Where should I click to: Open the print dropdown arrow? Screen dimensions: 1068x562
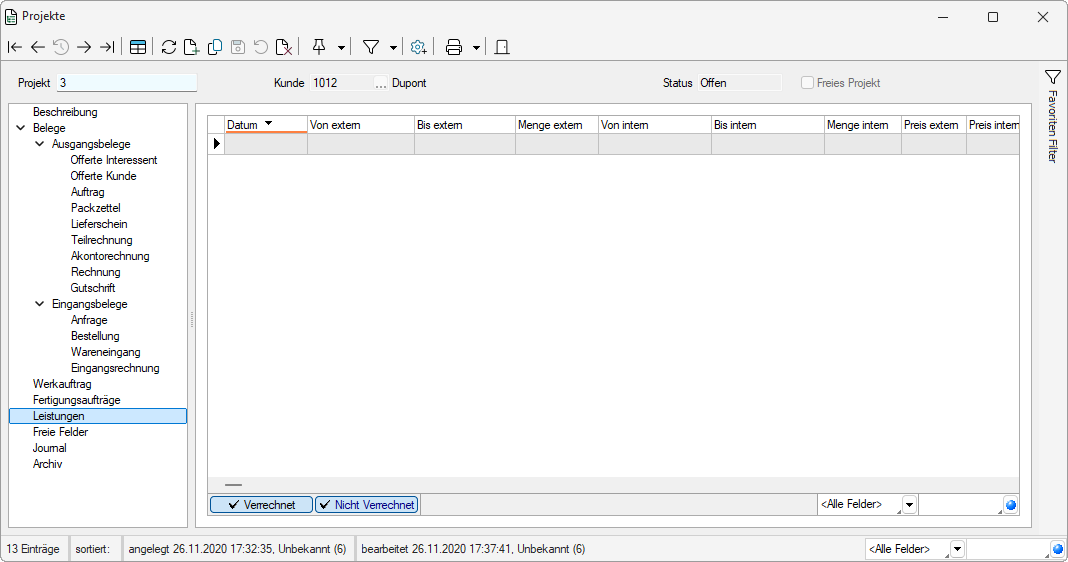pos(476,48)
